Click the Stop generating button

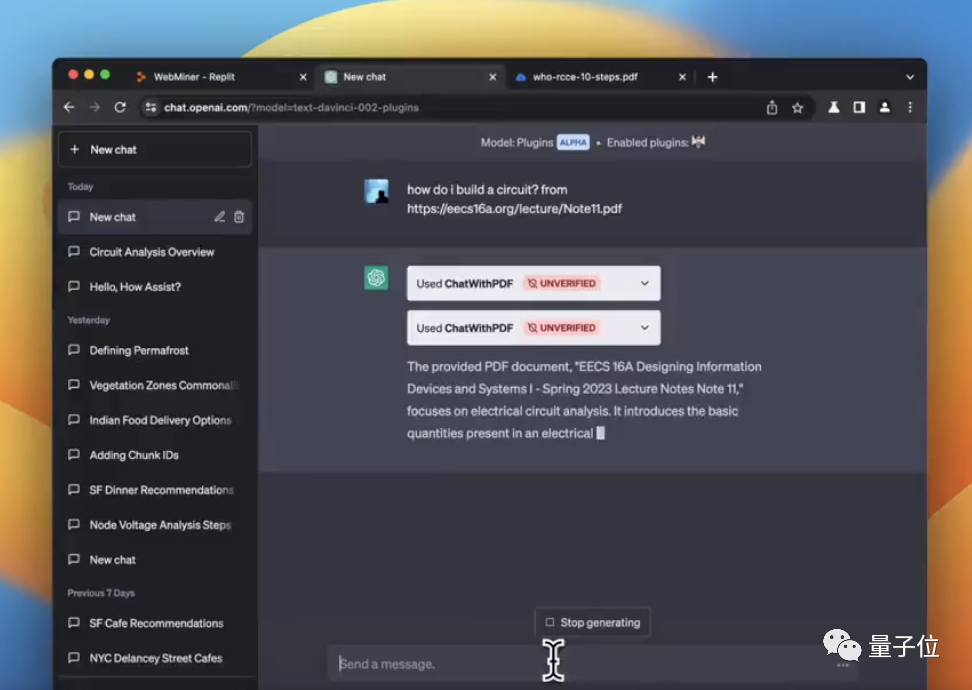(593, 622)
